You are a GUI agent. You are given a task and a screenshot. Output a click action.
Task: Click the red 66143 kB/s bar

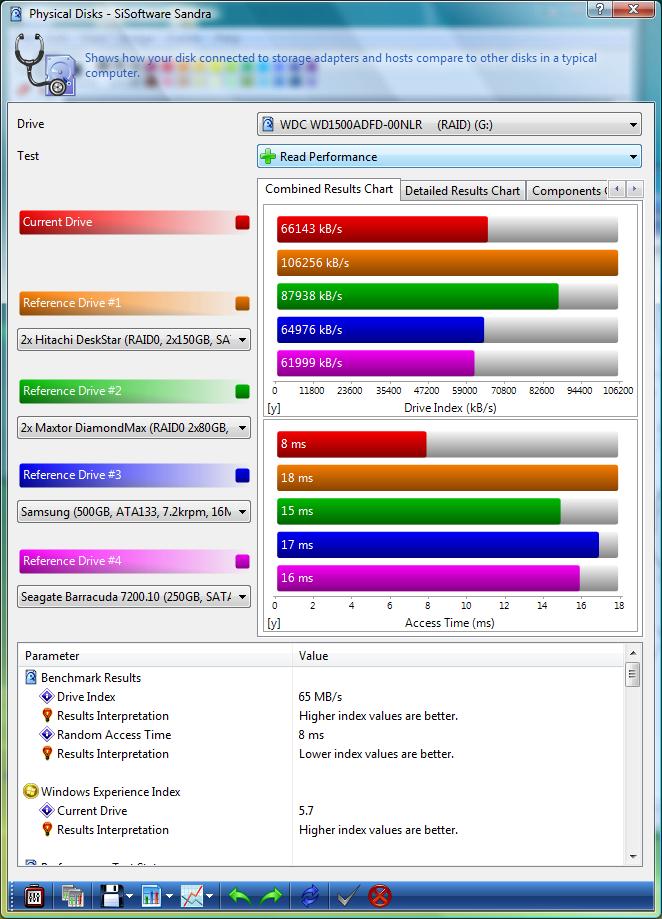click(x=382, y=229)
